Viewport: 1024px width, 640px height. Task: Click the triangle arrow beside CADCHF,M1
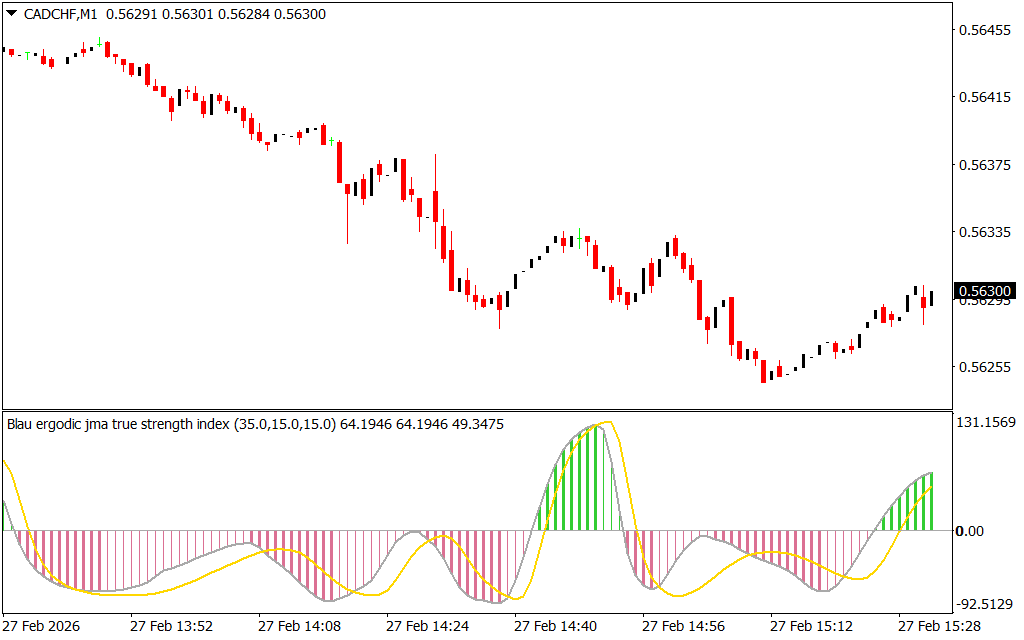[11, 14]
